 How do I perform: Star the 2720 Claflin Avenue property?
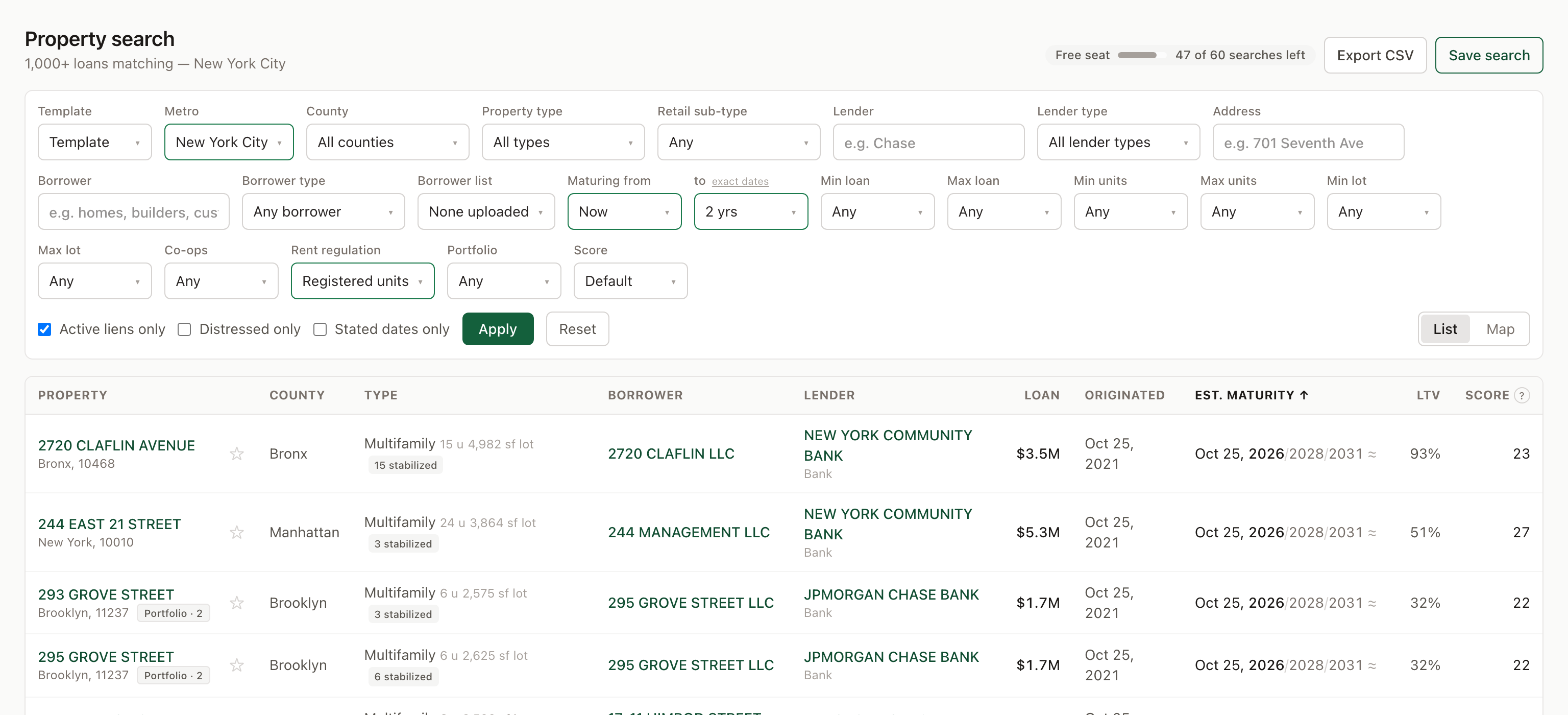237,454
